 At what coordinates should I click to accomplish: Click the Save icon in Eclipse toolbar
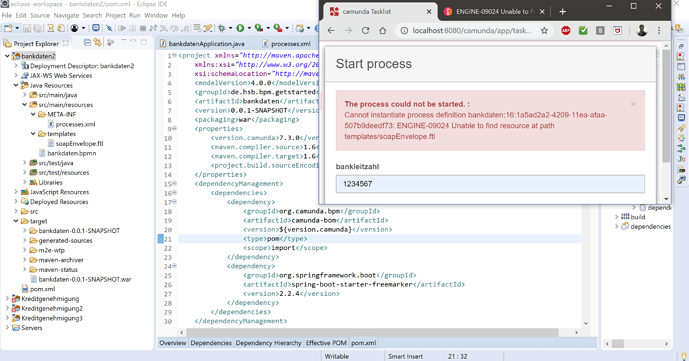(x=27, y=28)
